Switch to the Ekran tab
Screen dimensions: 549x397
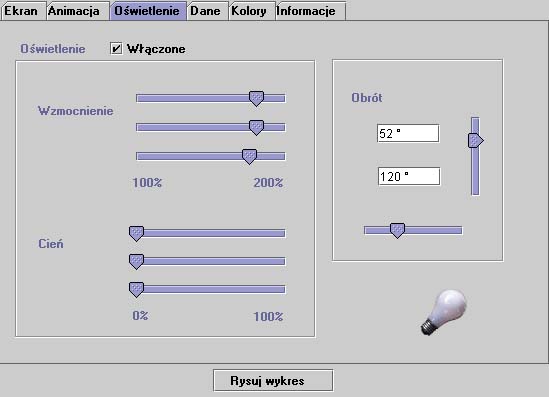click(x=23, y=11)
